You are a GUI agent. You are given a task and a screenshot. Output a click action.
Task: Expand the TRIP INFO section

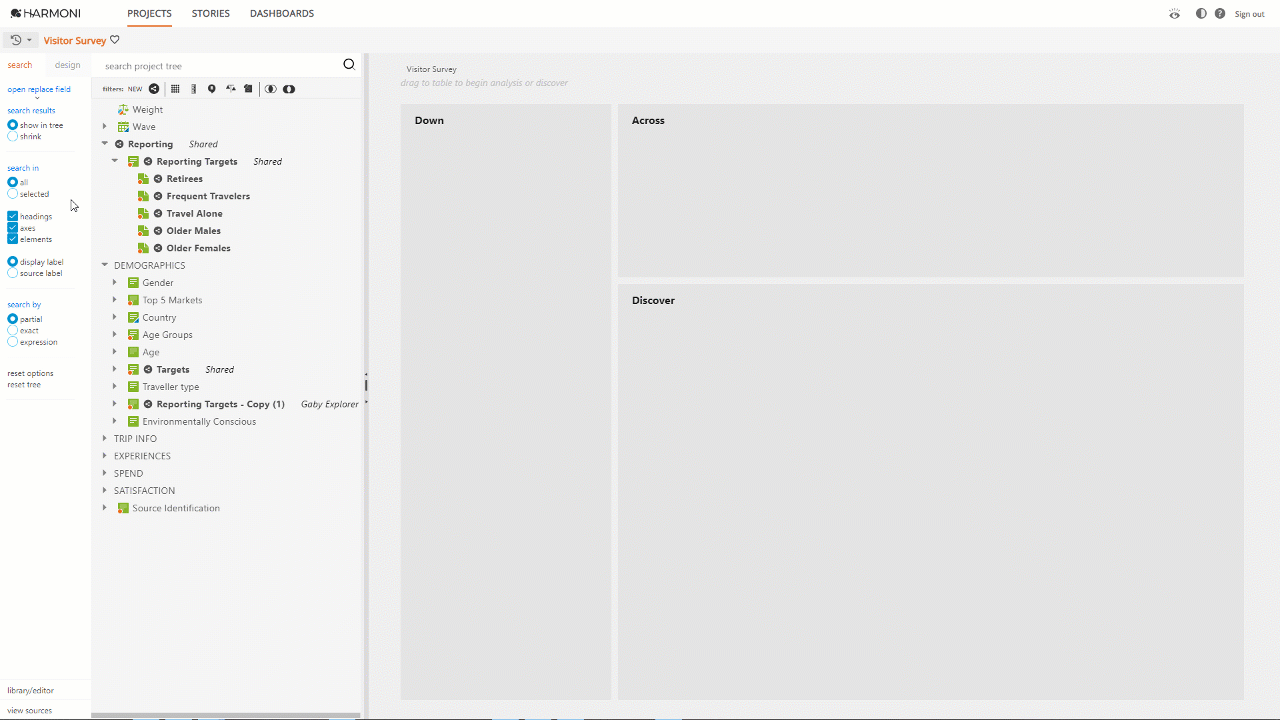105,439
